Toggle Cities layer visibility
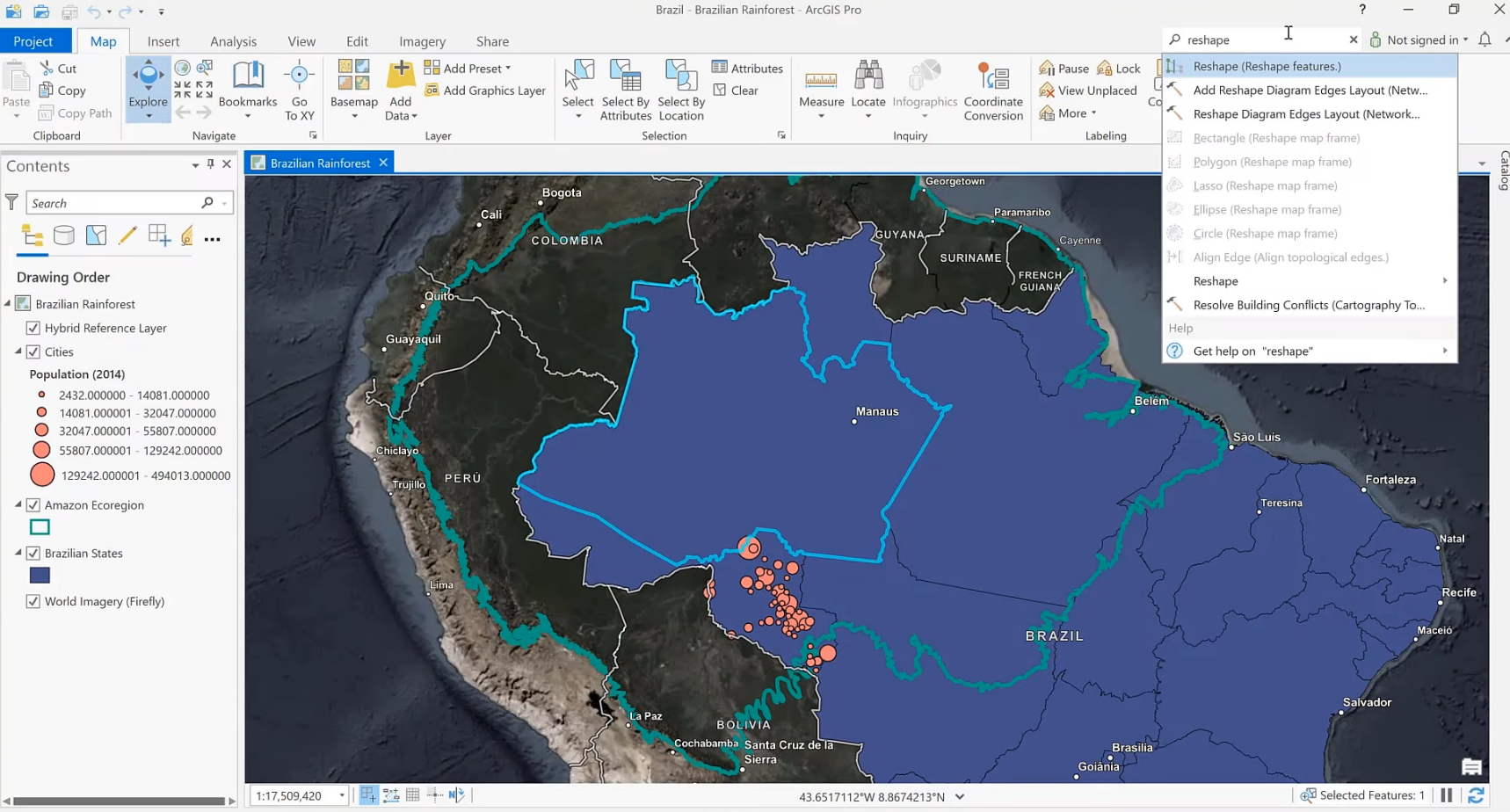 point(33,352)
